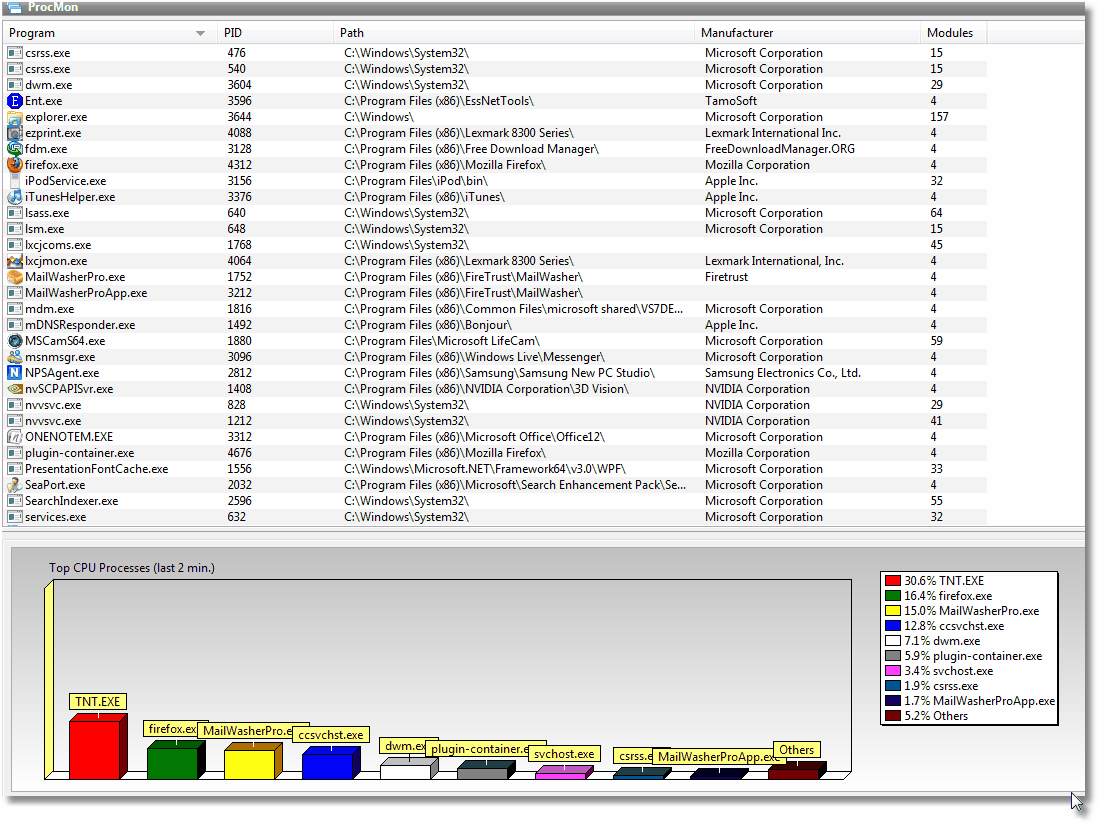
Task: Click the ProcMon title bar icon
Action: pos(14,7)
